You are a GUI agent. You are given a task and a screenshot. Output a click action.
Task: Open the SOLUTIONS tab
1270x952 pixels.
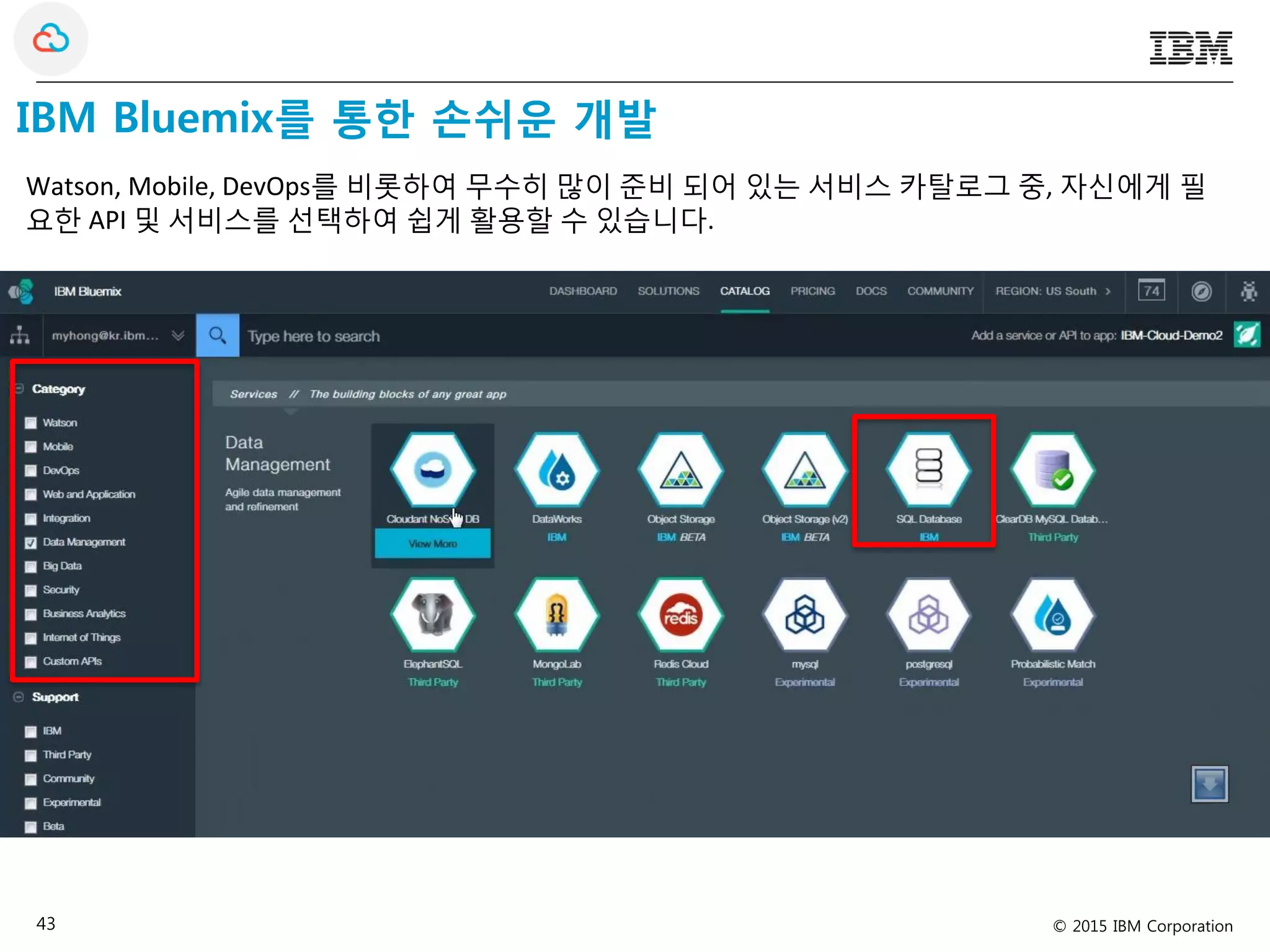668,291
